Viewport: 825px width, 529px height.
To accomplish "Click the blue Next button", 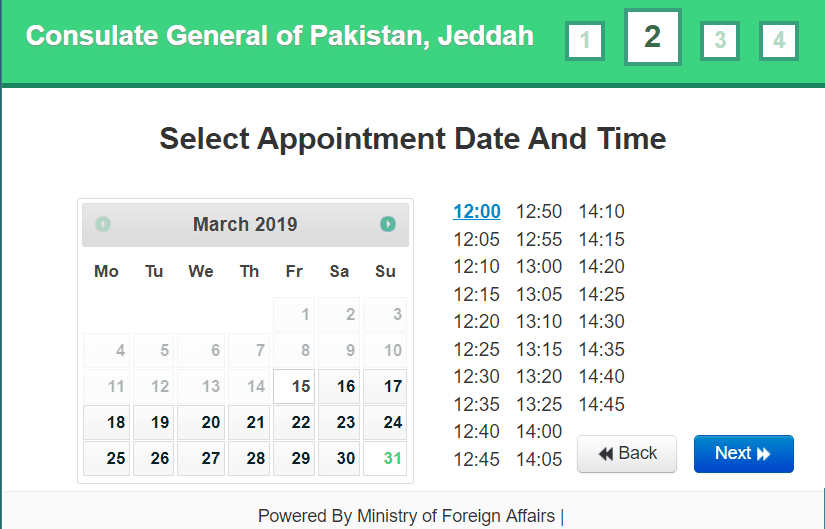I will (743, 454).
